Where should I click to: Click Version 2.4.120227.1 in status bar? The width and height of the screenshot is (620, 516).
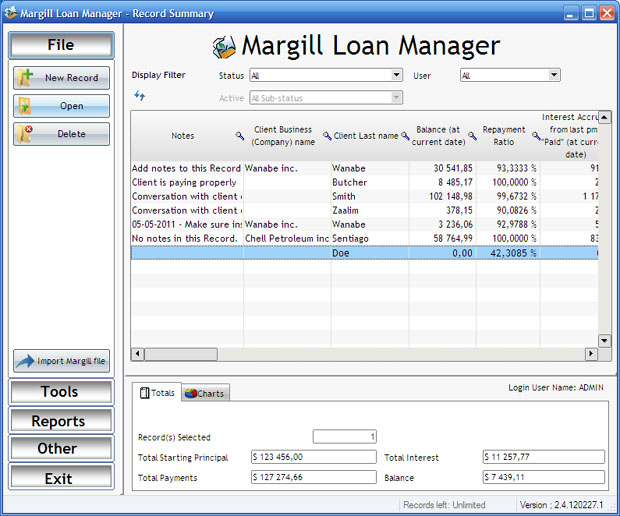561,505
